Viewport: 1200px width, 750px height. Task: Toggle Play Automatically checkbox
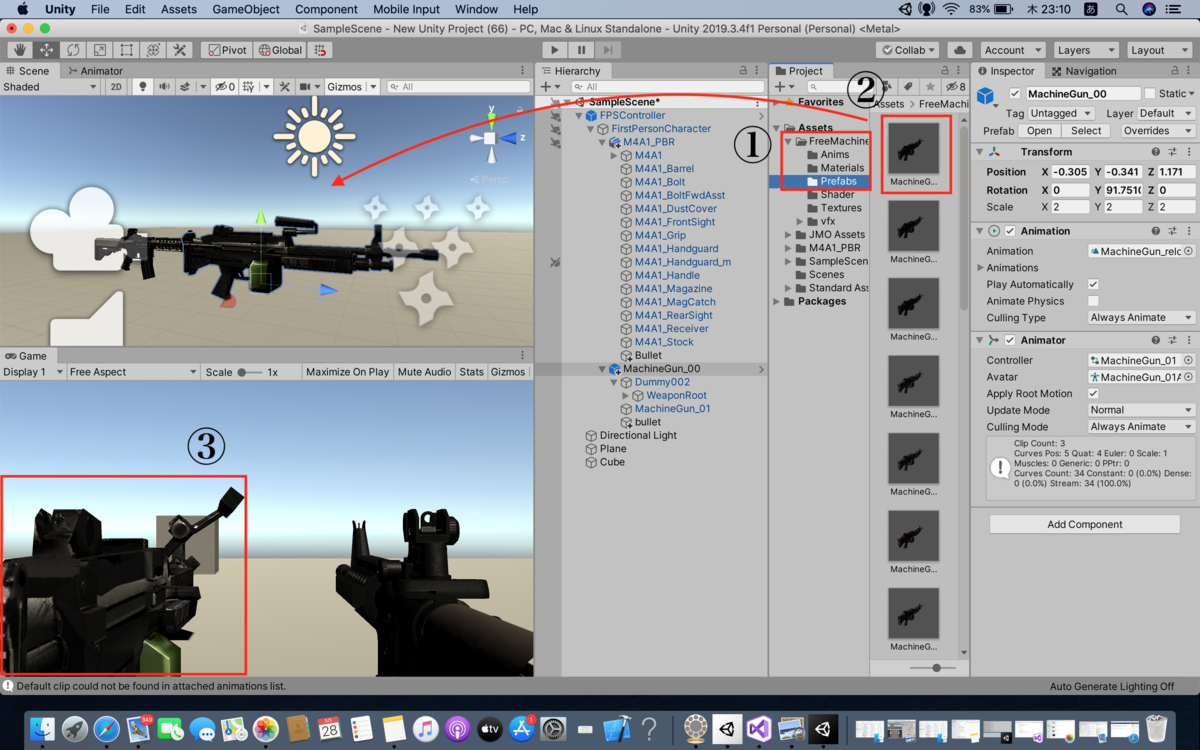tap(1093, 285)
